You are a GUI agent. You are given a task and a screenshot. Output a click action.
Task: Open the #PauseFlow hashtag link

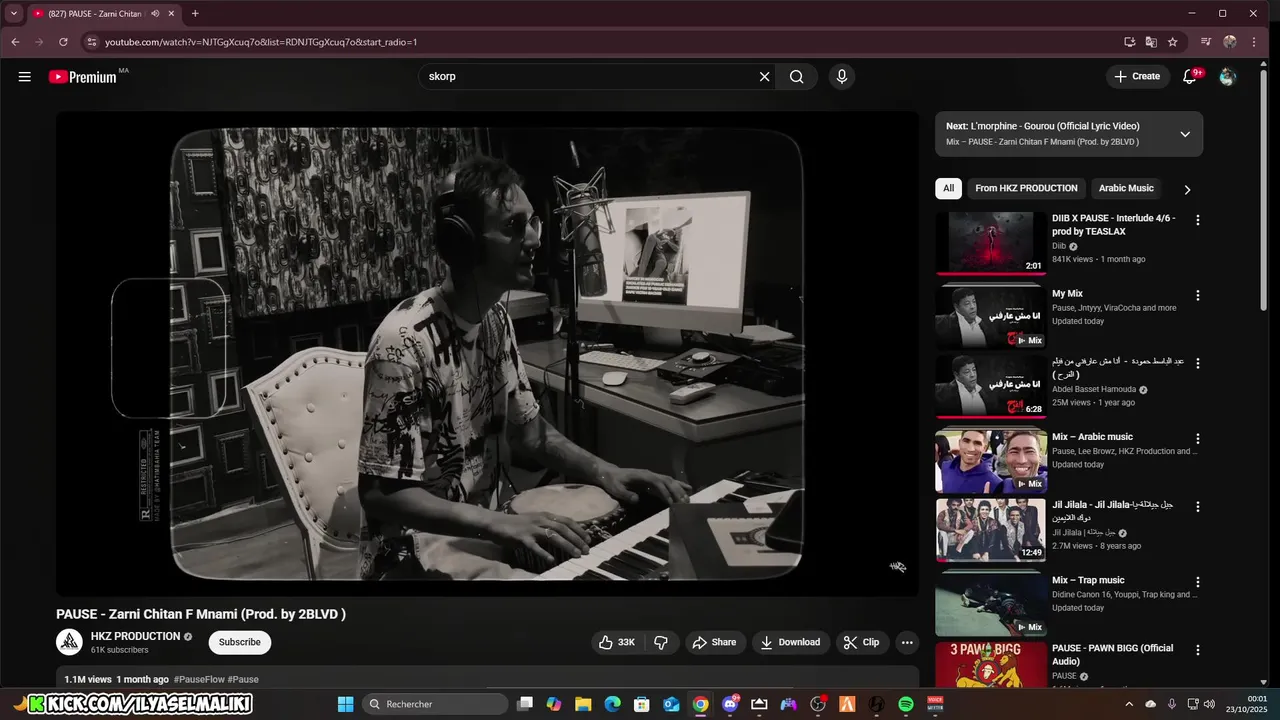[198, 679]
